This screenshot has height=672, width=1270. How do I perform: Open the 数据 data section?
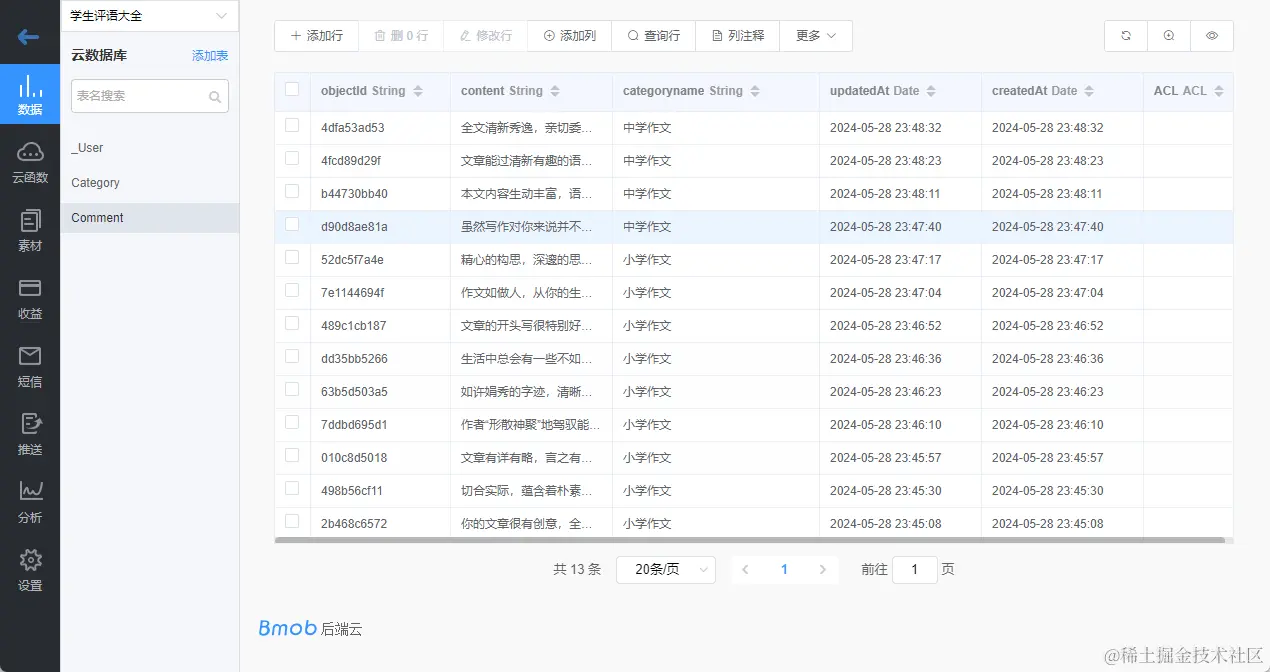(x=30, y=94)
